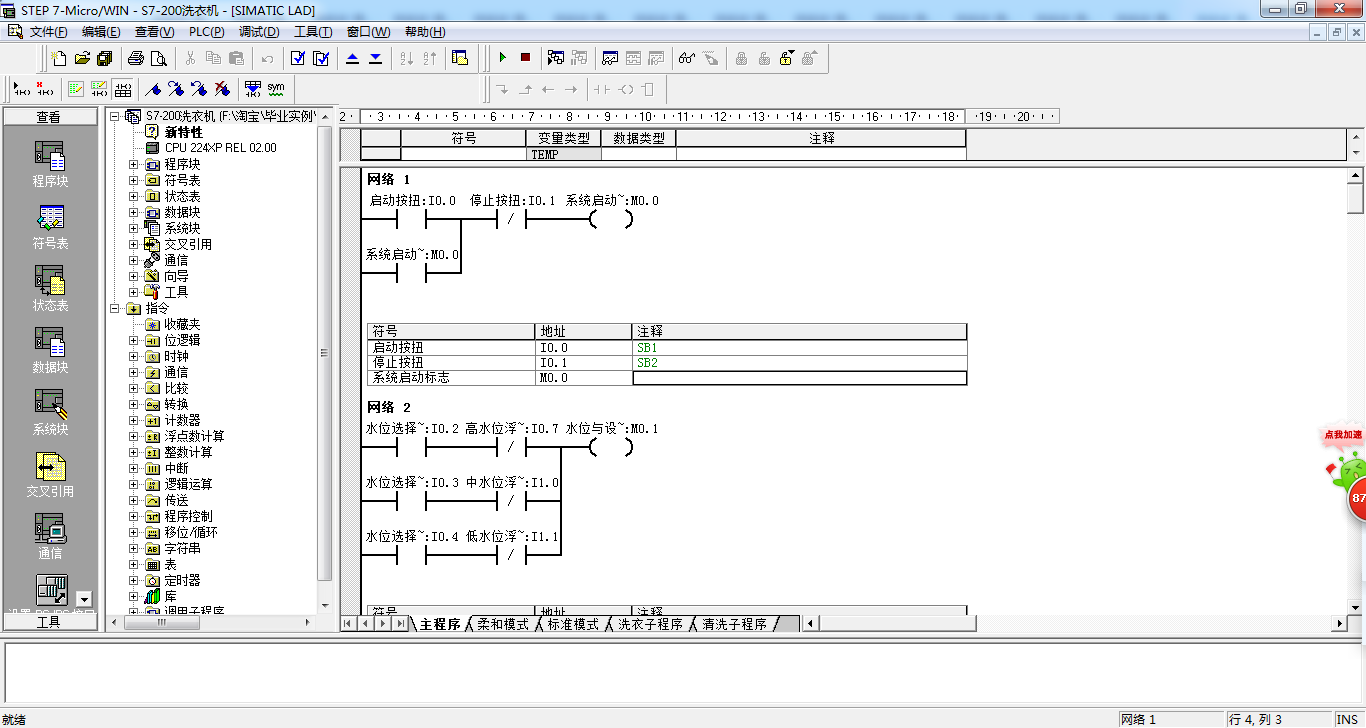The image size is (1366, 728).
Task: Clear all bookmarks with the crossed flag icon
Action: (222, 89)
